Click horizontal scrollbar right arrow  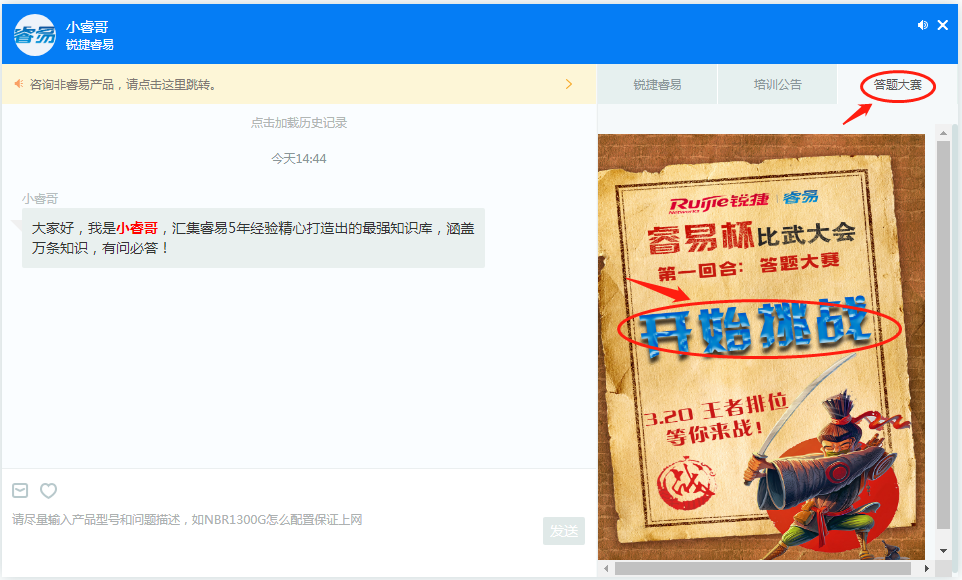point(926,568)
